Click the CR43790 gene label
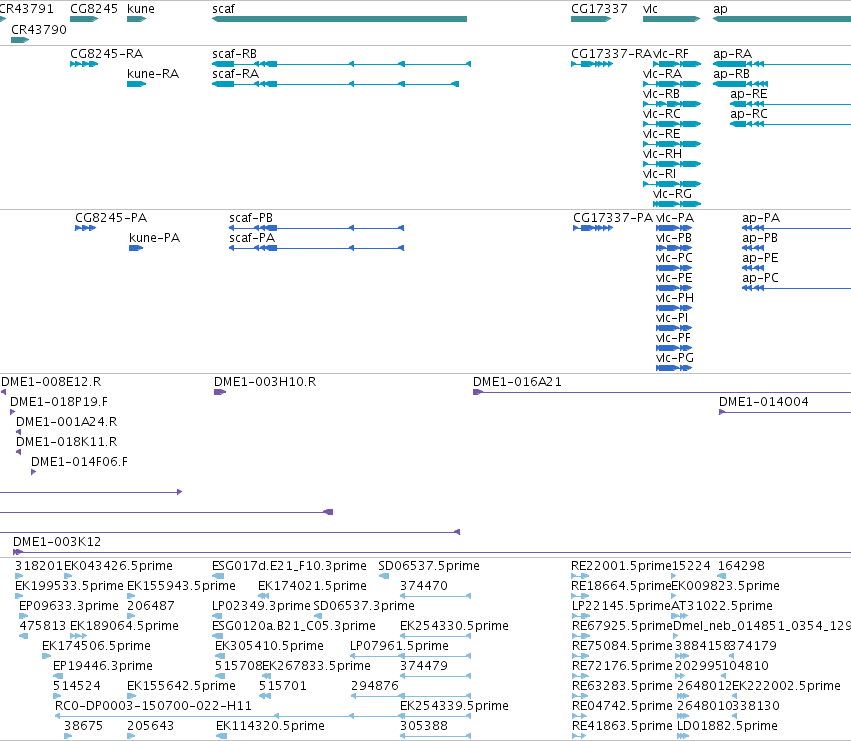Image resolution: width=851 pixels, height=741 pixels. click(39, 29)
